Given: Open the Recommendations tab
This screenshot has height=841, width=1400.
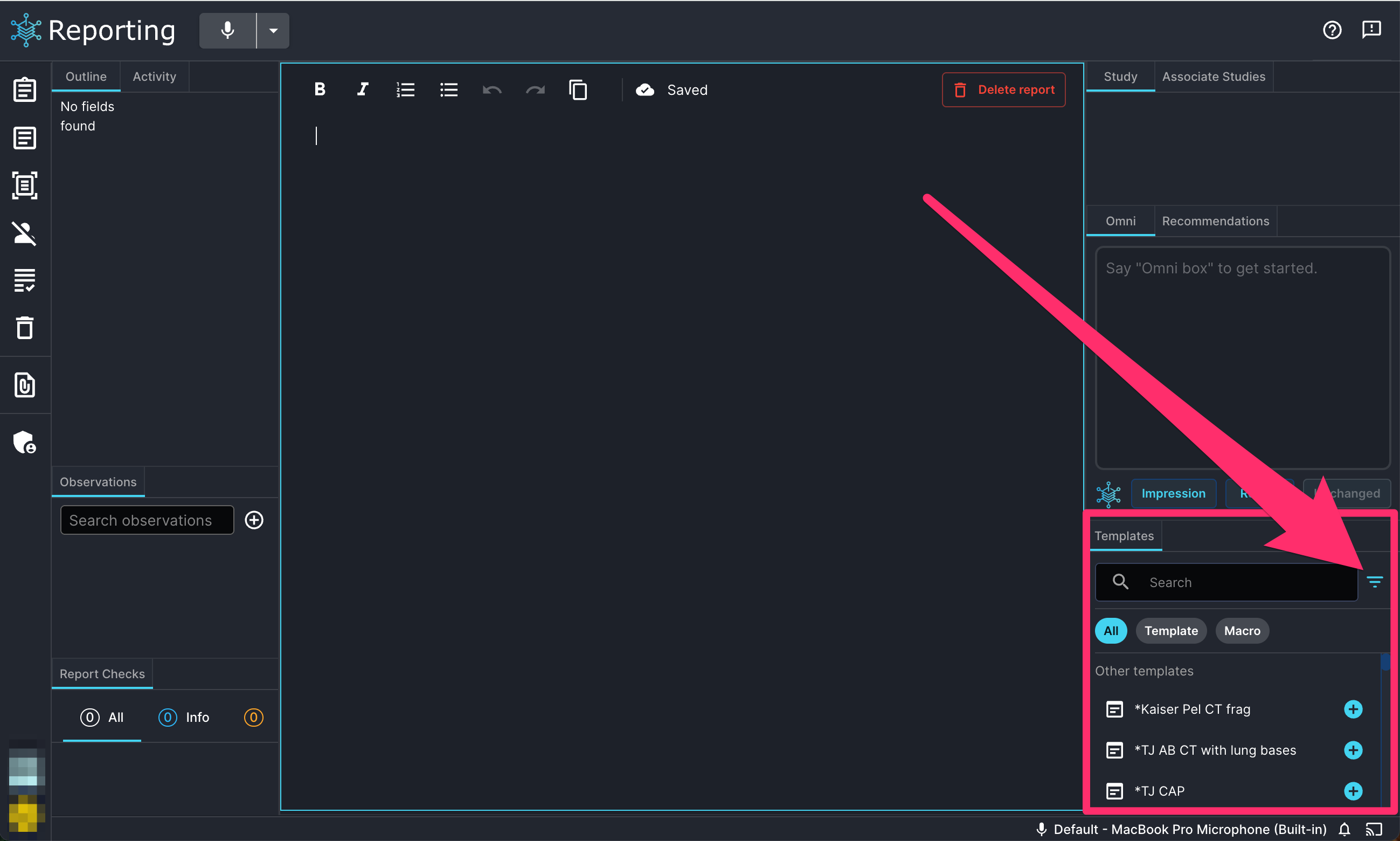Looking at the screenshot, I should 1215,221.
